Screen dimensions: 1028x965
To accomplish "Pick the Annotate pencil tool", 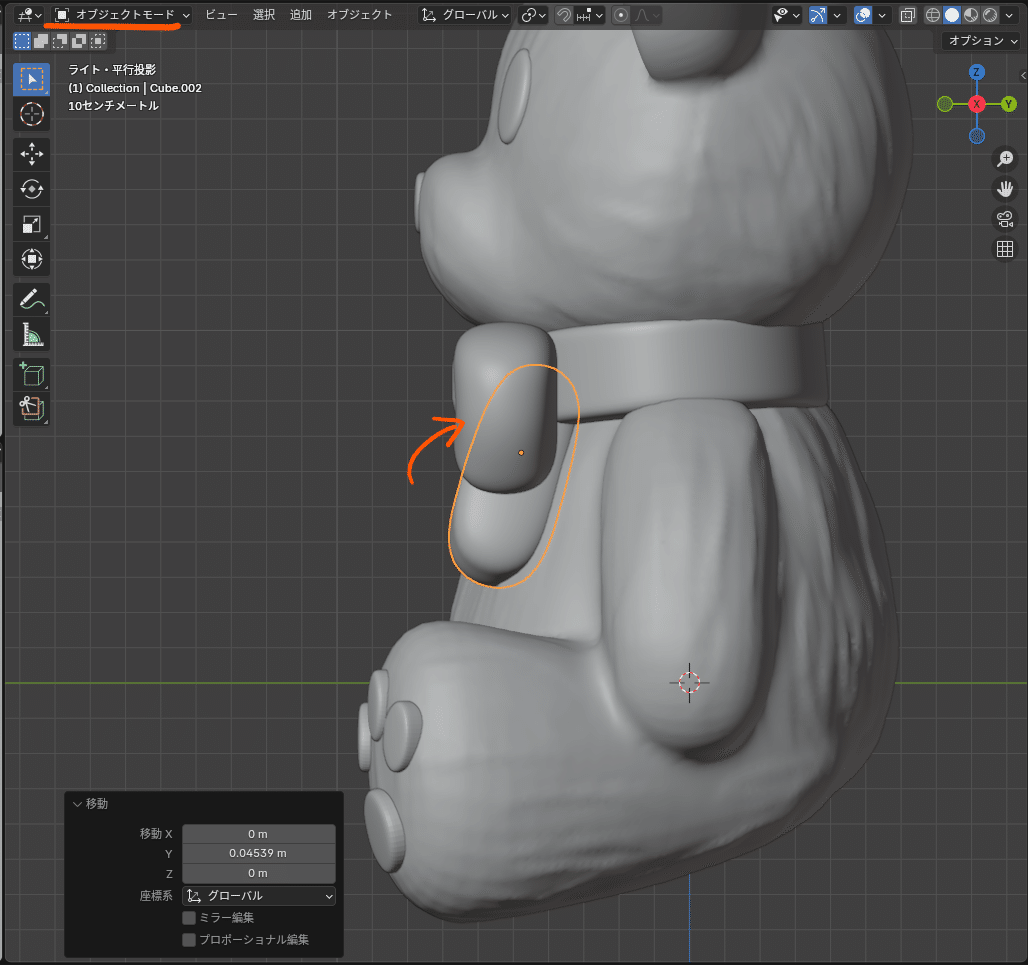I will pyautogui.click(x=31, y=300).
